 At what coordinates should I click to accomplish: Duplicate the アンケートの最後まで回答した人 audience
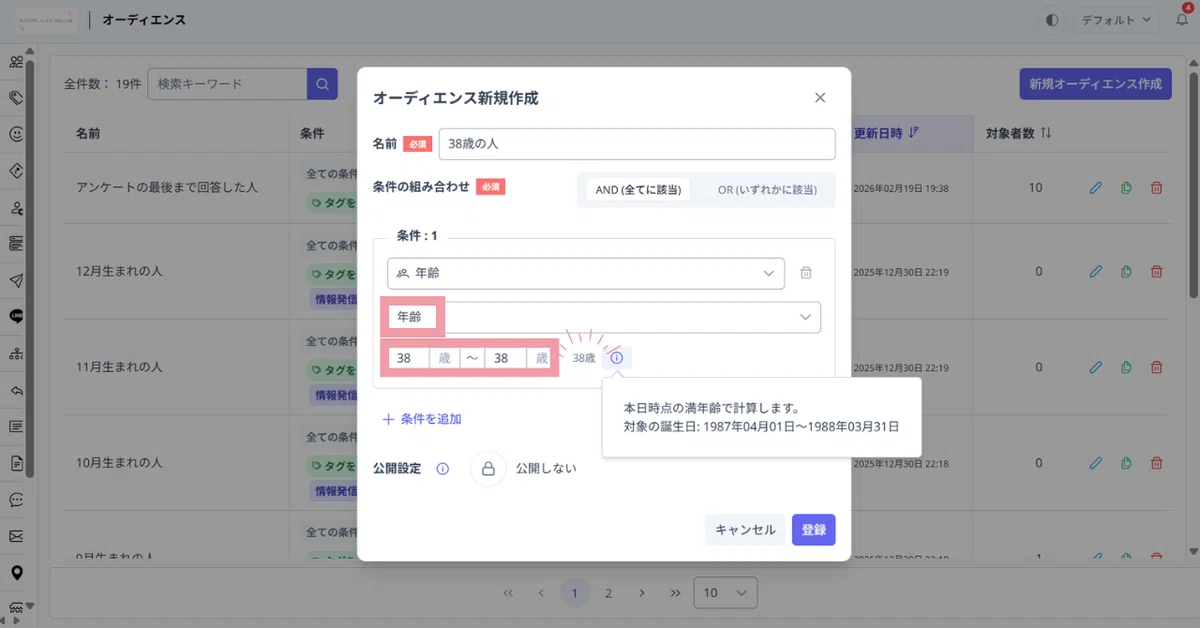click(x=1126, y=187)
